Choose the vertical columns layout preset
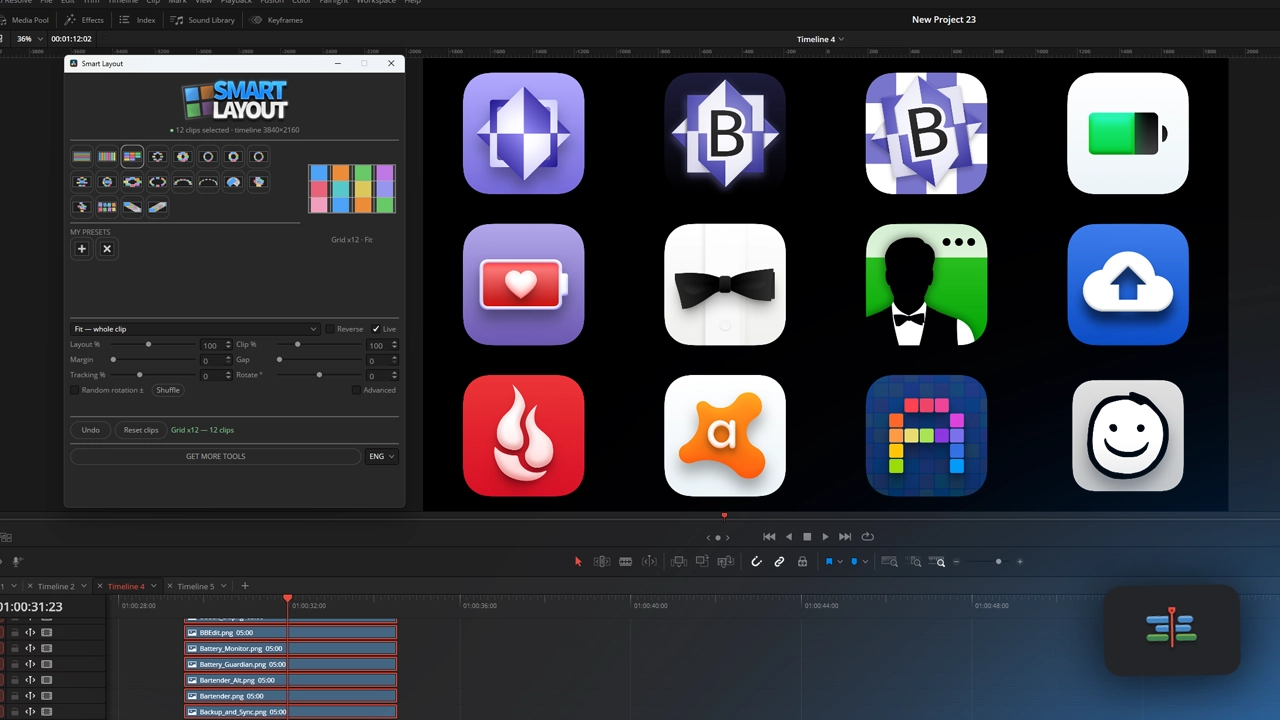Viewport: 1280px width, 720px height. 107,157
